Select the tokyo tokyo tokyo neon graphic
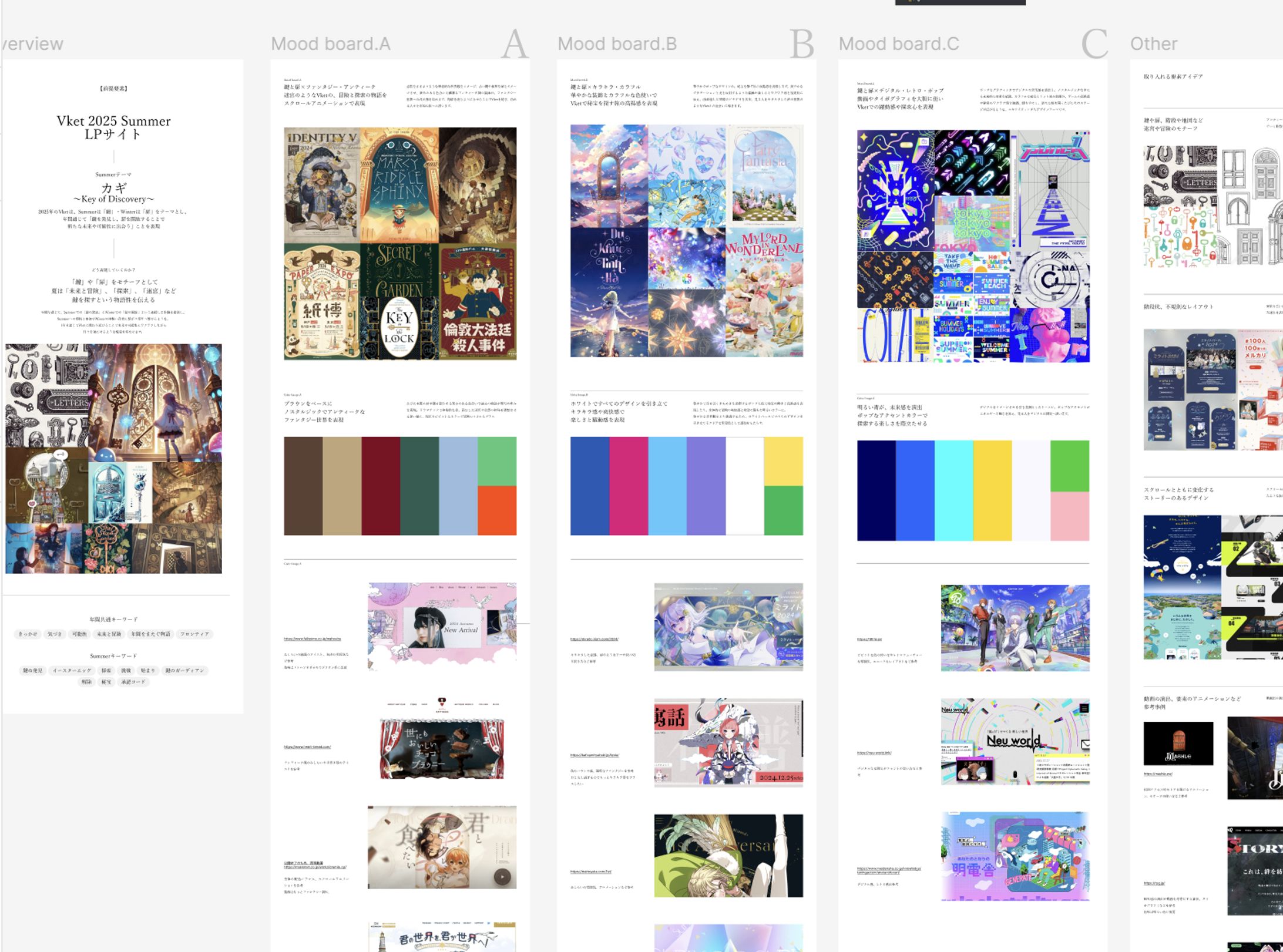 (x=972, y=223)
